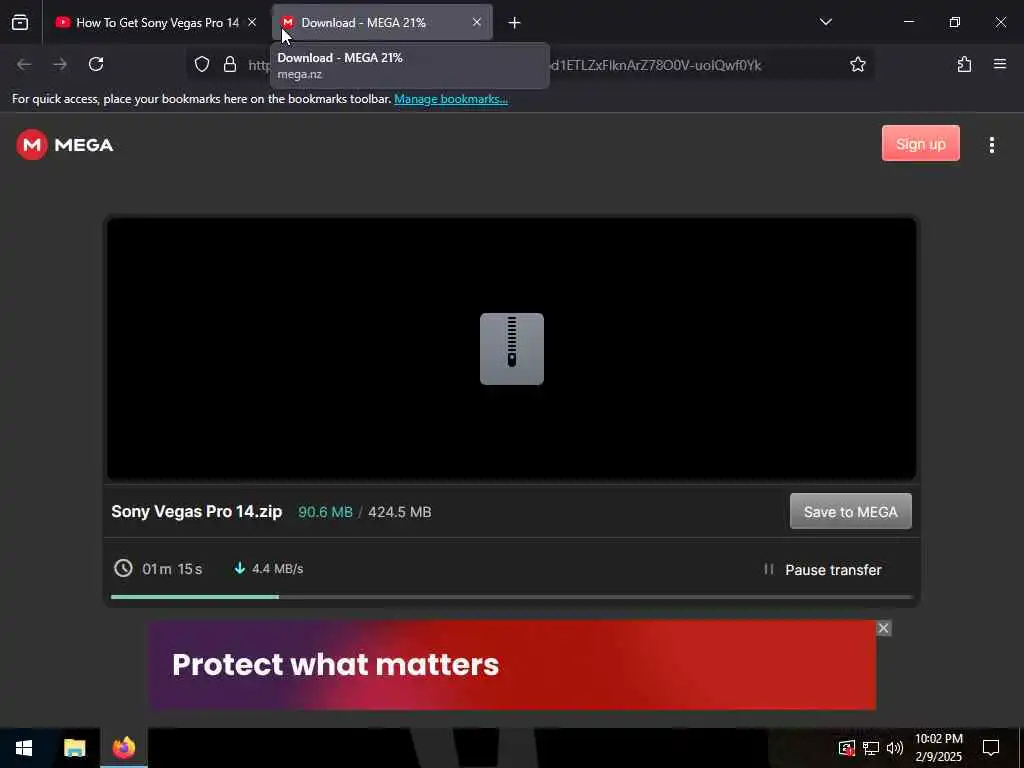Go forward one page
This screenshot has height=768, width=1024.
click(x=60, y=64)
